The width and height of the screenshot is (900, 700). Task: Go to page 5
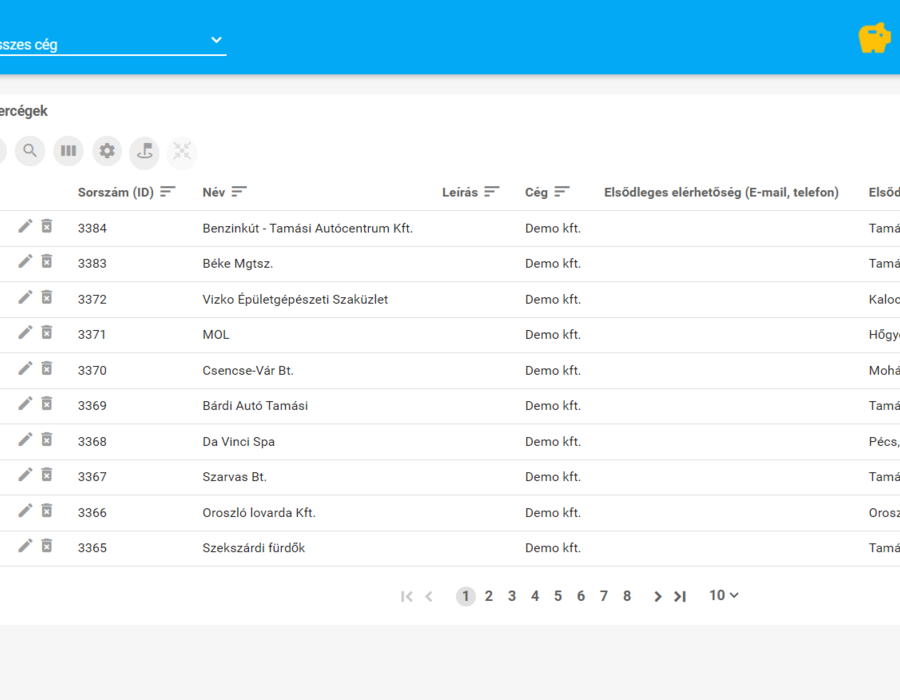[558, 596]
